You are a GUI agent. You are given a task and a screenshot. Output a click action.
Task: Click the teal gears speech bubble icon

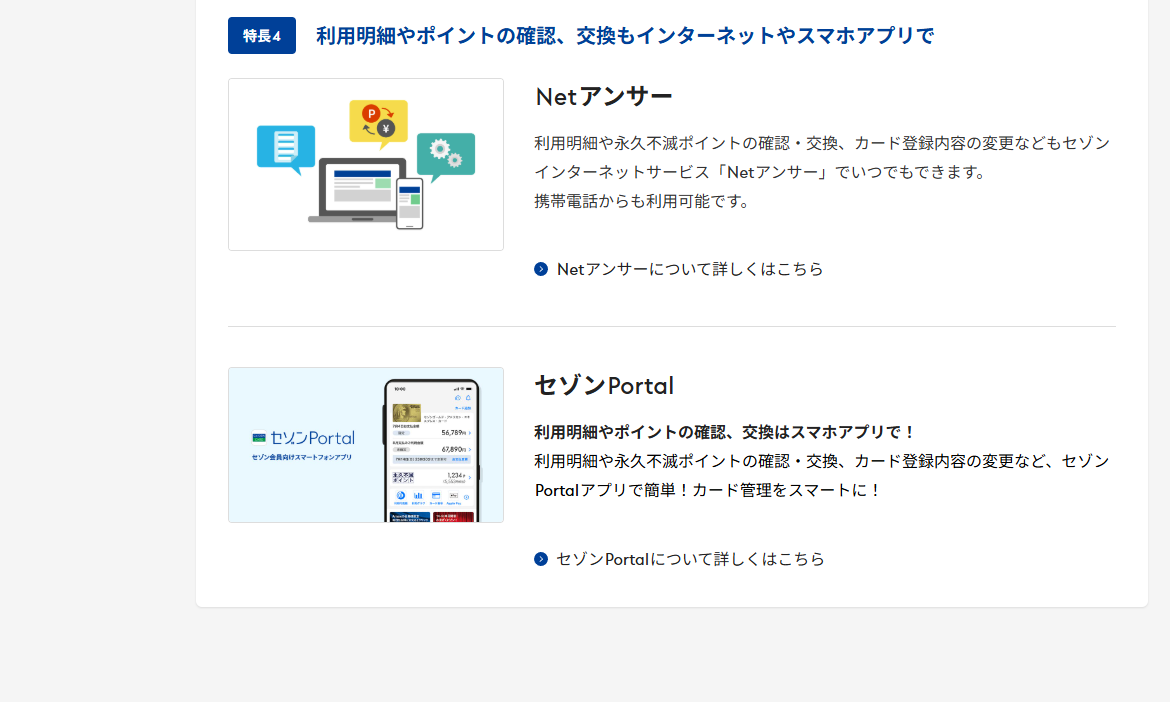click(x=445, y=156)
